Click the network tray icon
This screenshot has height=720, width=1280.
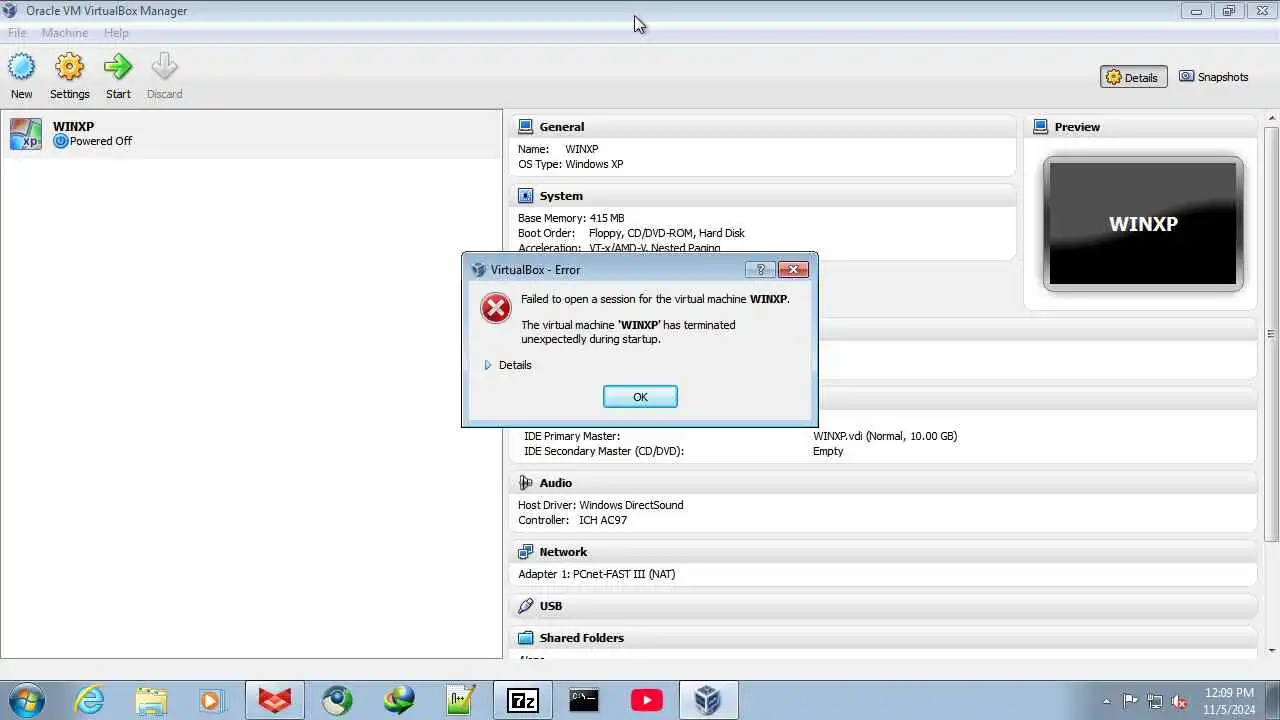1155,701
